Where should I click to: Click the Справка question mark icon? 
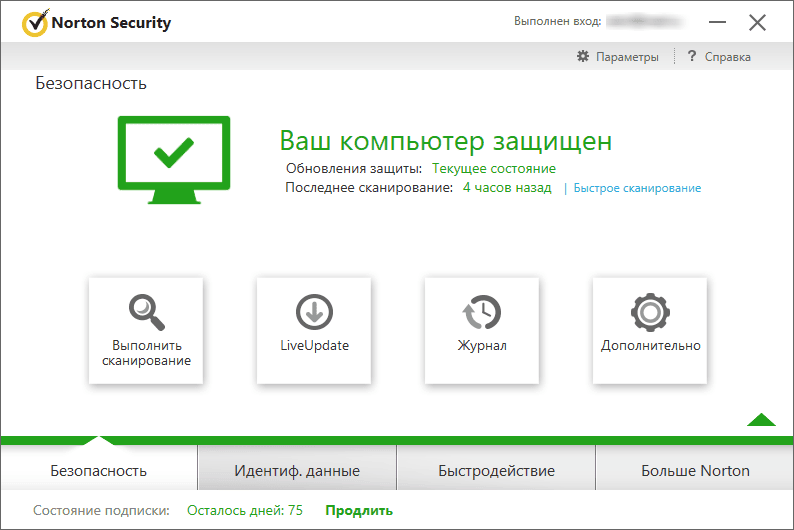click(x=692, y=56)
